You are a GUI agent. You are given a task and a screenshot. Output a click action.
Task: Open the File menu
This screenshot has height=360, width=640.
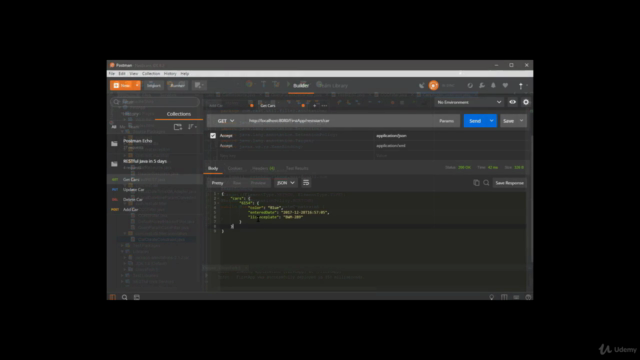pyautogui.click(x=111, y=73)
